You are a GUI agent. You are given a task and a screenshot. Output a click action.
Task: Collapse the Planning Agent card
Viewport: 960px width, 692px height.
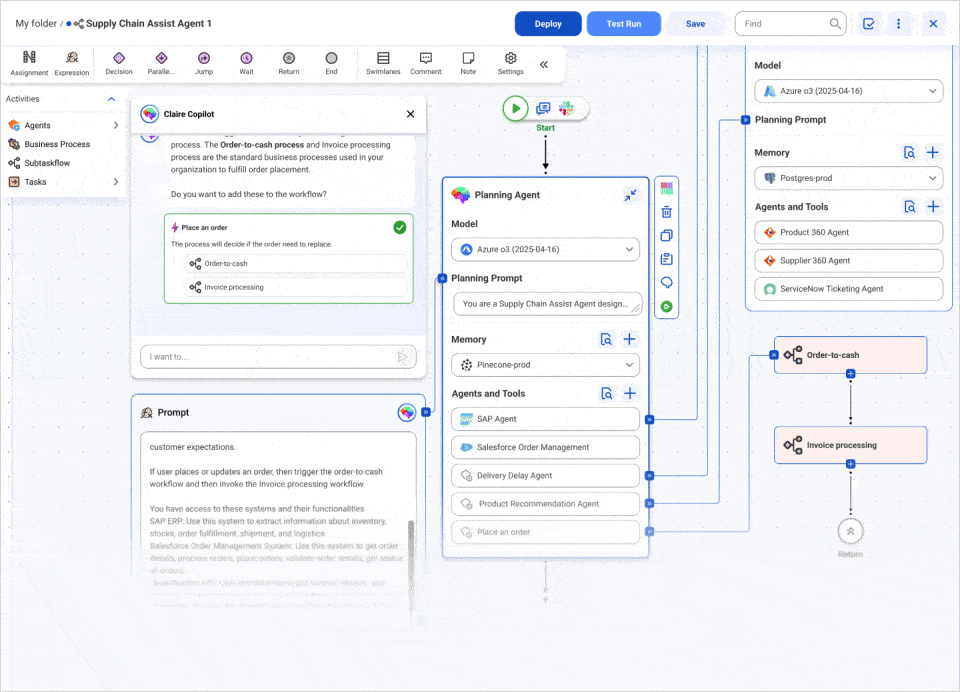(631, 195)
